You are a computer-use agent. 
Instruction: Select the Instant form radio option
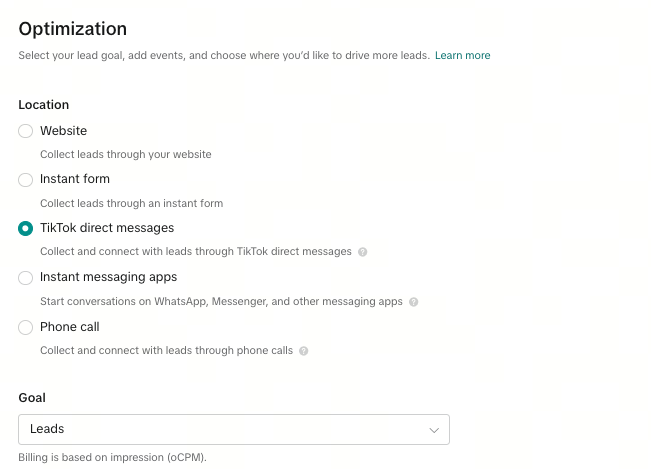[x=25, y=180]
